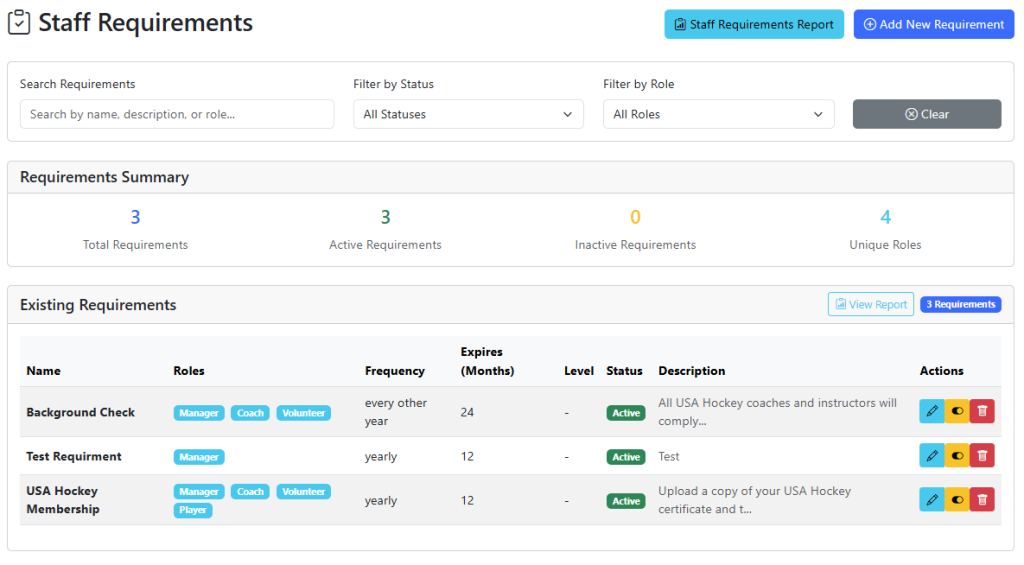This screenshot has height=565, width=1024.
Task: Click the Volunteer badge in Background Check row
Action: point(304,413)
